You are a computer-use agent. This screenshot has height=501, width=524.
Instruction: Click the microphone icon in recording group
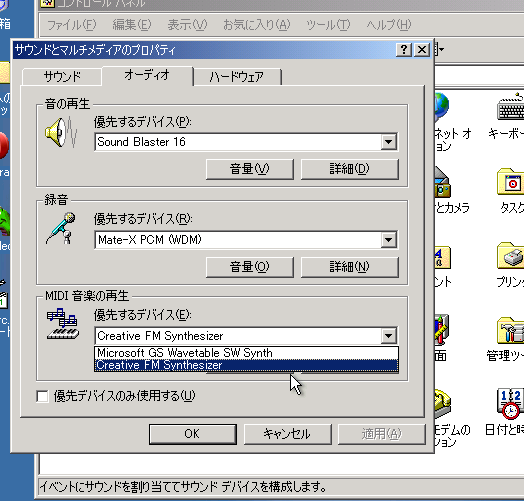click(x=61, y=228)
